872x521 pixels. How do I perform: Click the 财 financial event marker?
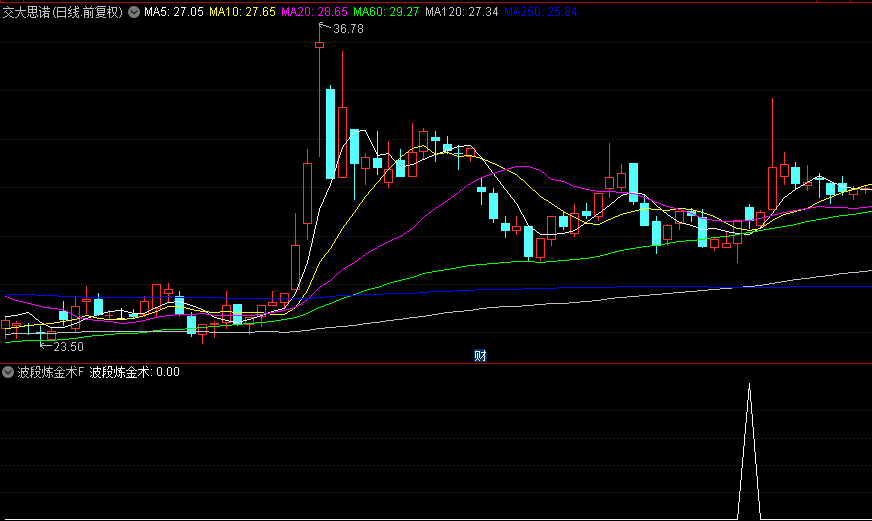click(x=480, y=356)
